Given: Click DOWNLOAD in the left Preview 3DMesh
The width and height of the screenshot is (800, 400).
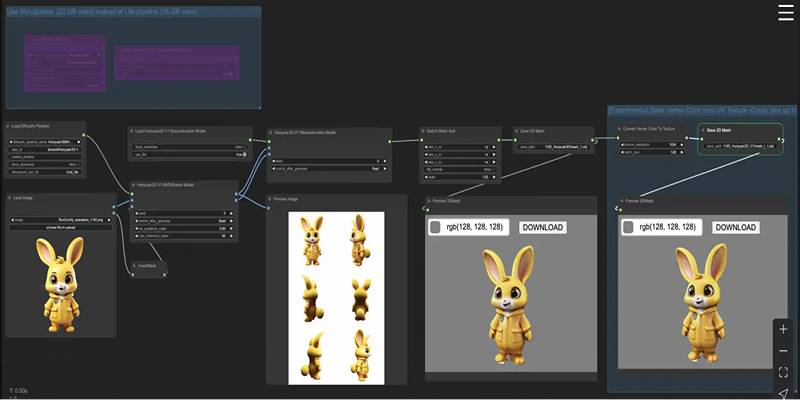Looking at the screenshot, I should 542,228.
